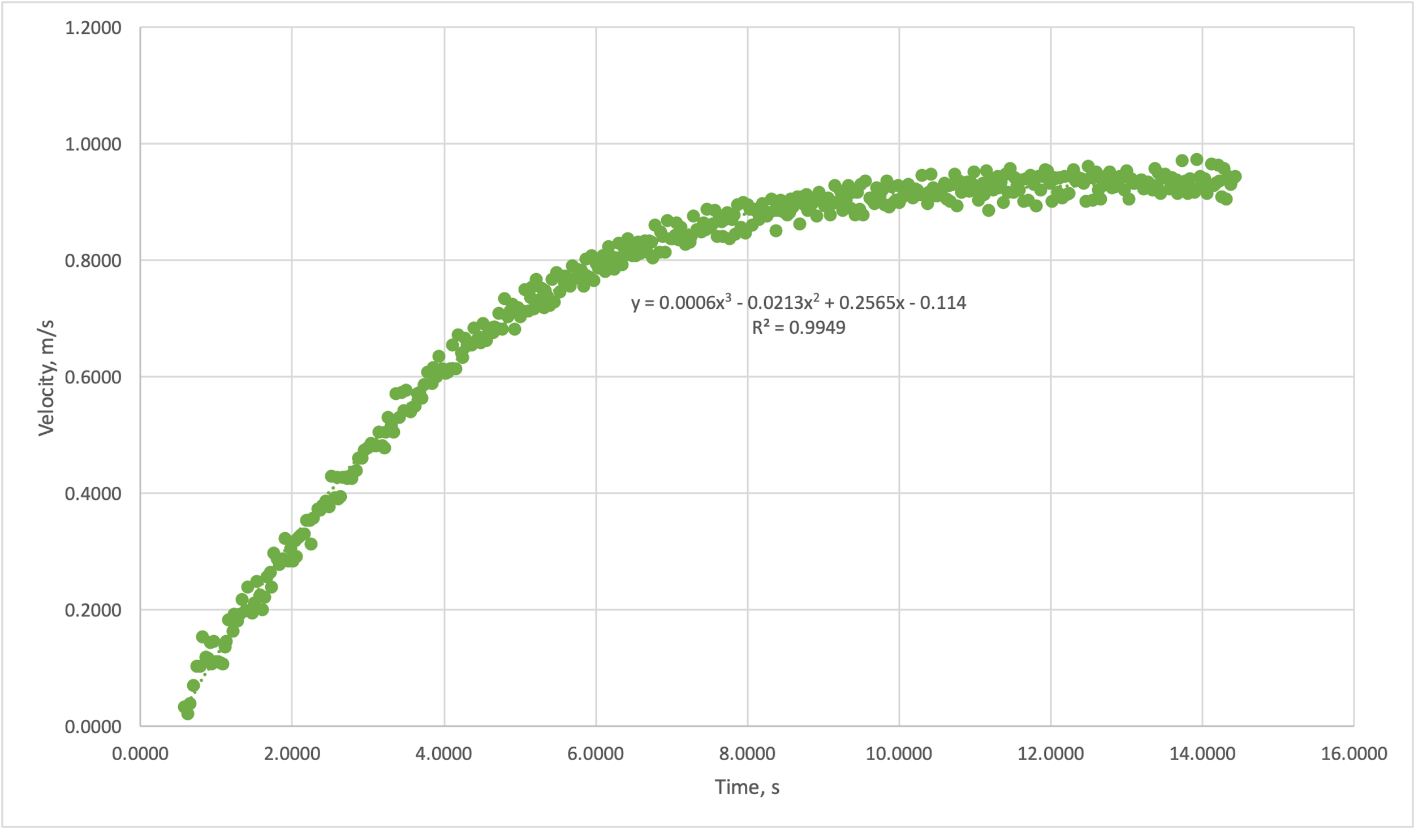Click the 14.0000 label on the time axis
Screen dimensions: 1414x828
[1202, 751]
